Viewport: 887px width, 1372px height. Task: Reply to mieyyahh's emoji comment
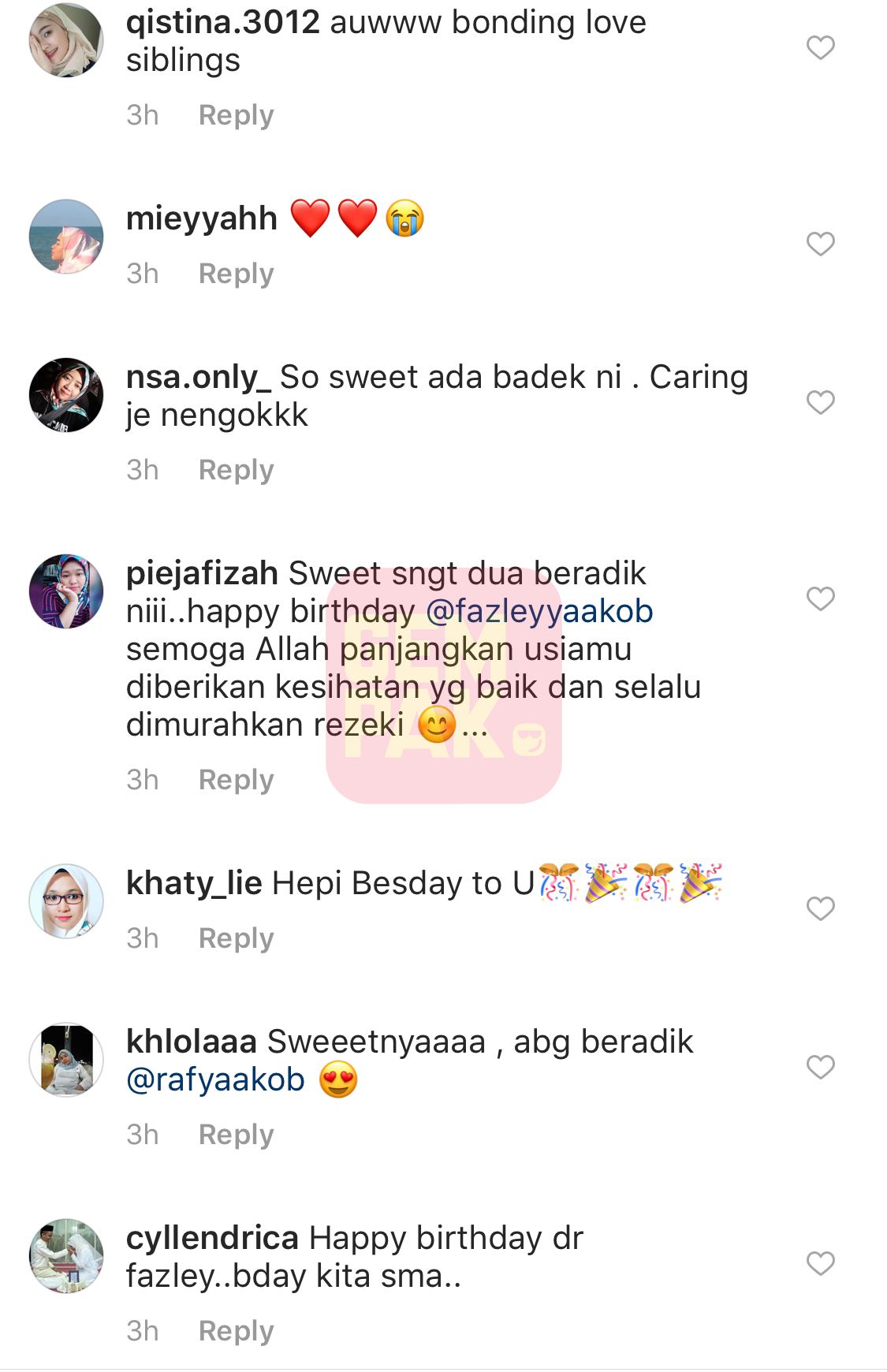click(236, 274)
